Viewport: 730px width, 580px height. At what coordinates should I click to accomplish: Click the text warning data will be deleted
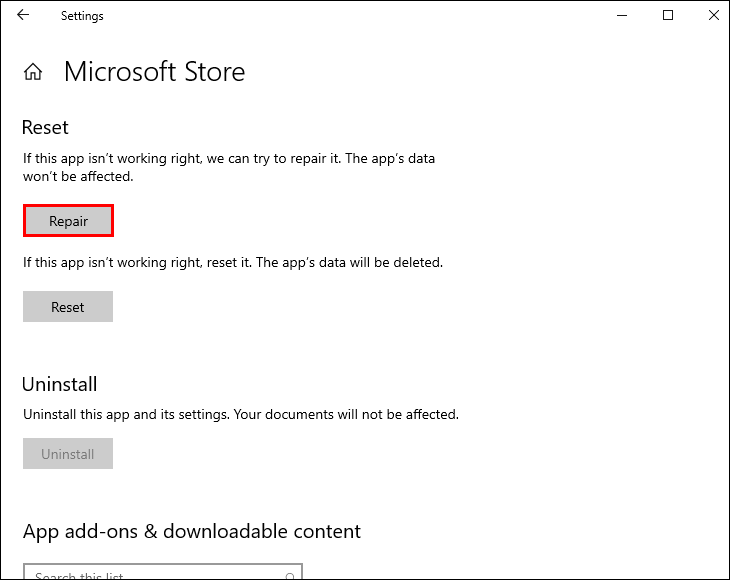click(x=232, y=263)
